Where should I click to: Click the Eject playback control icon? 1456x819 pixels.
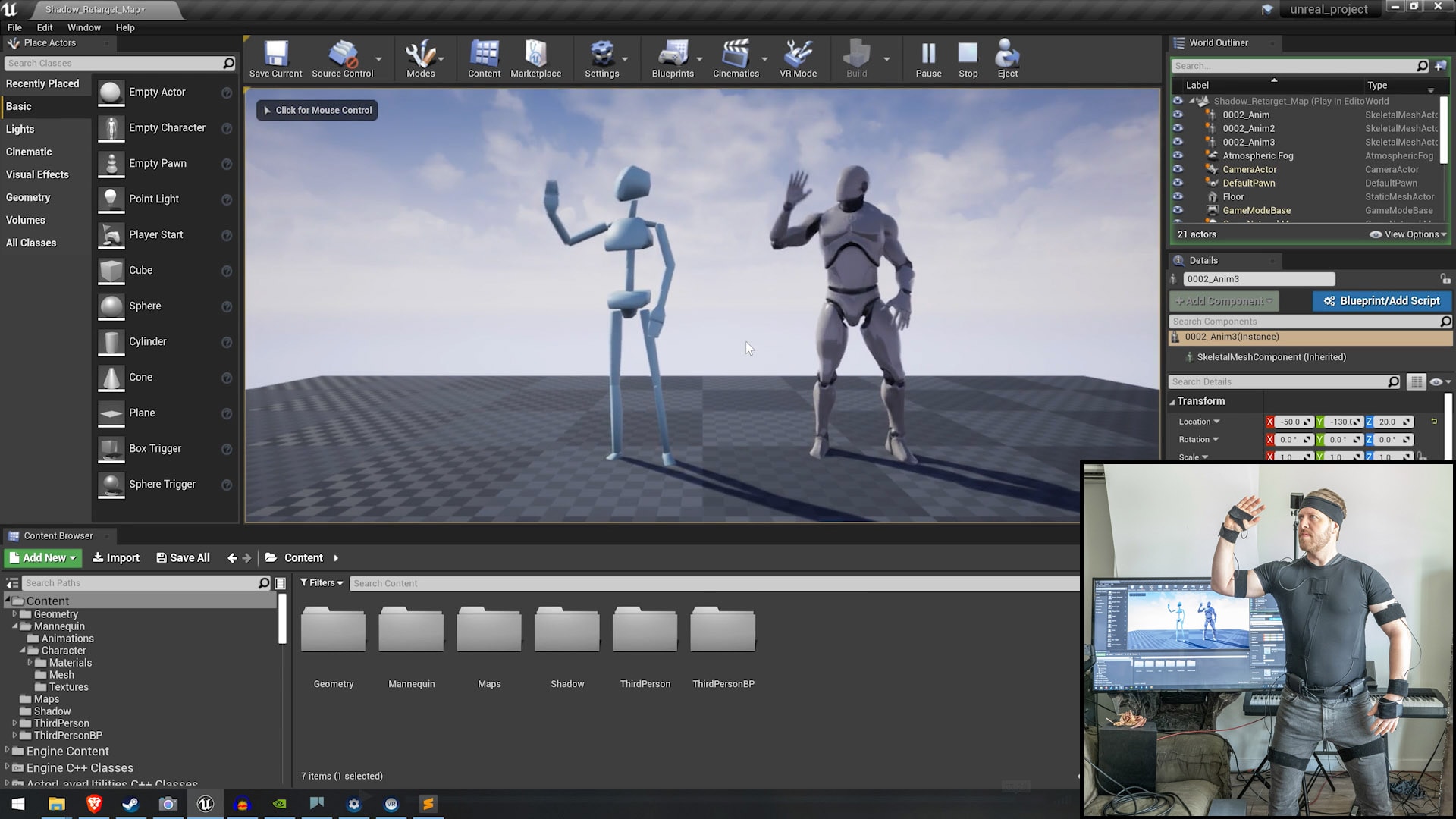click(1007, 55)
